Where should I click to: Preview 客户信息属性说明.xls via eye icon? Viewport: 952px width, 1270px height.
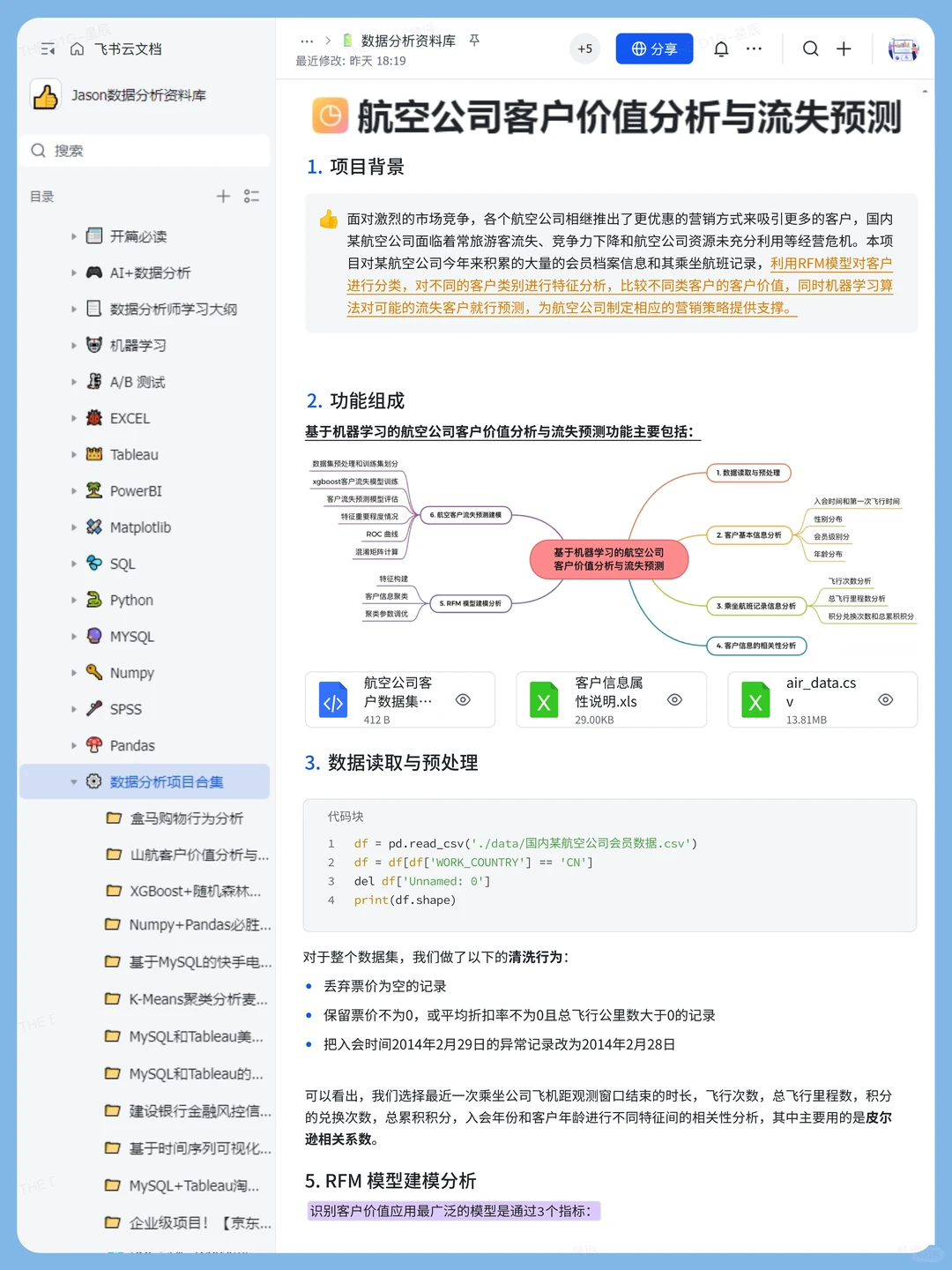(x=674, y=699)
